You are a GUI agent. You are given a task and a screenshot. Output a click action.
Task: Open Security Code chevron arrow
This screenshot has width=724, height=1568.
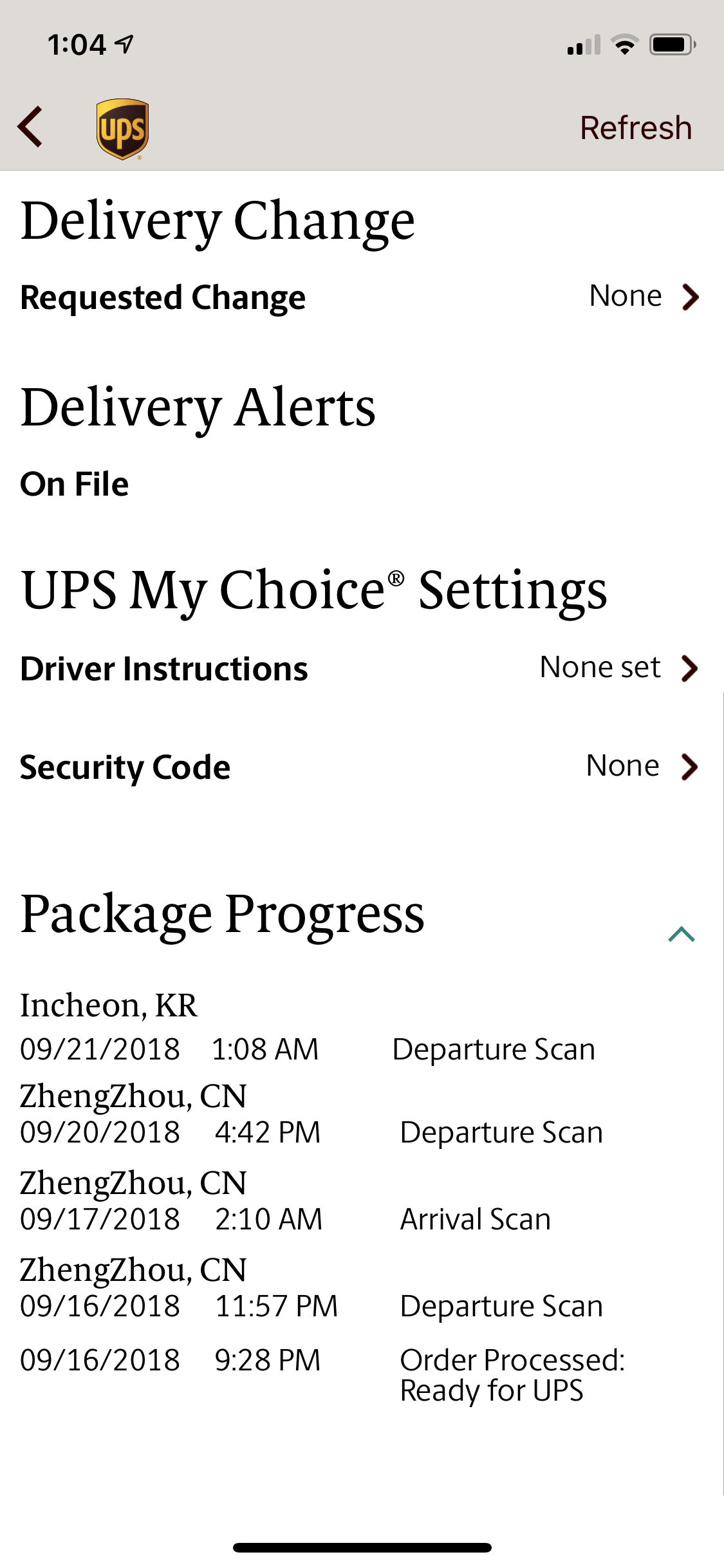690,767
